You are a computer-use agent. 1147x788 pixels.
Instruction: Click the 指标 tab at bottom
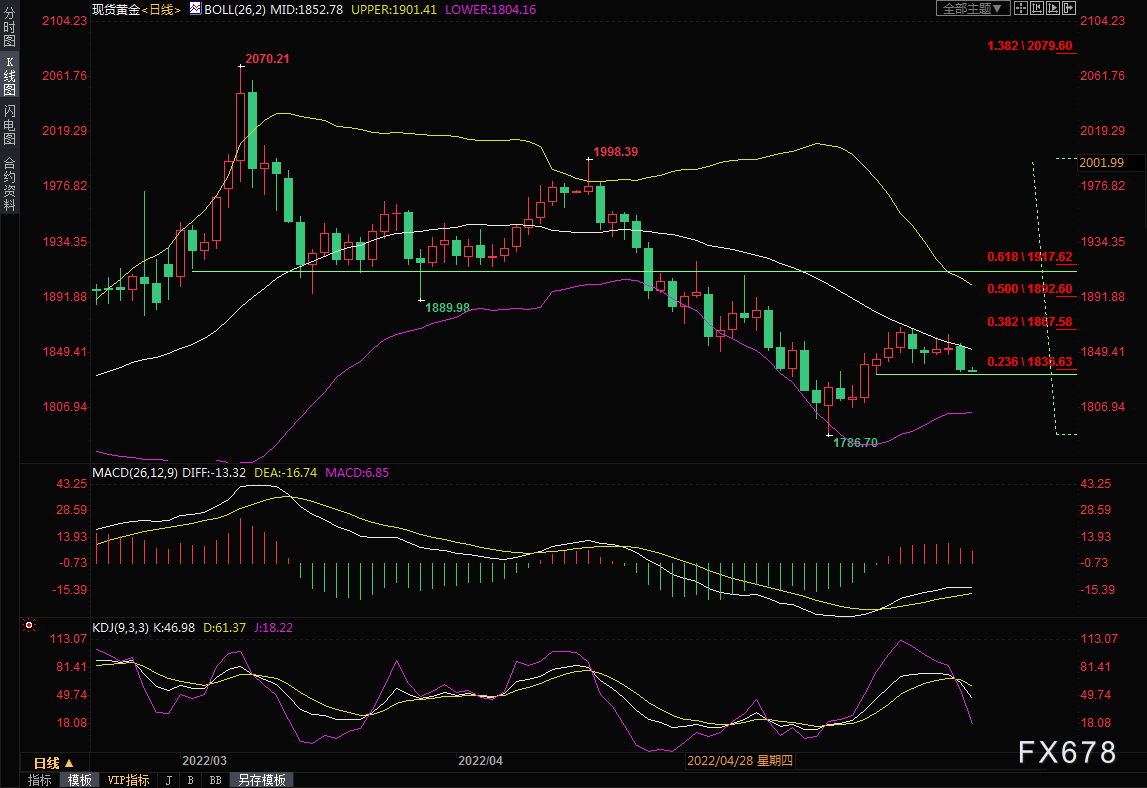tap(40, 780)
